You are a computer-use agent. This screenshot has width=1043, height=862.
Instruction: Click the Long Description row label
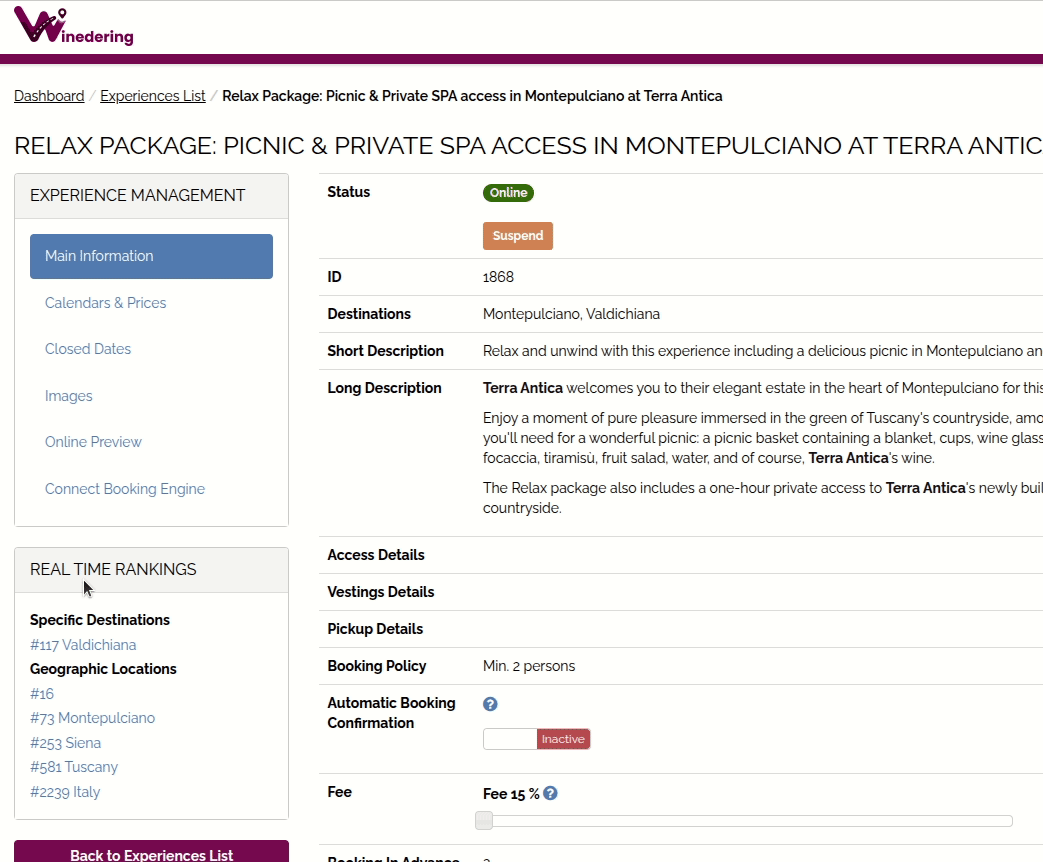pos(384,388)
